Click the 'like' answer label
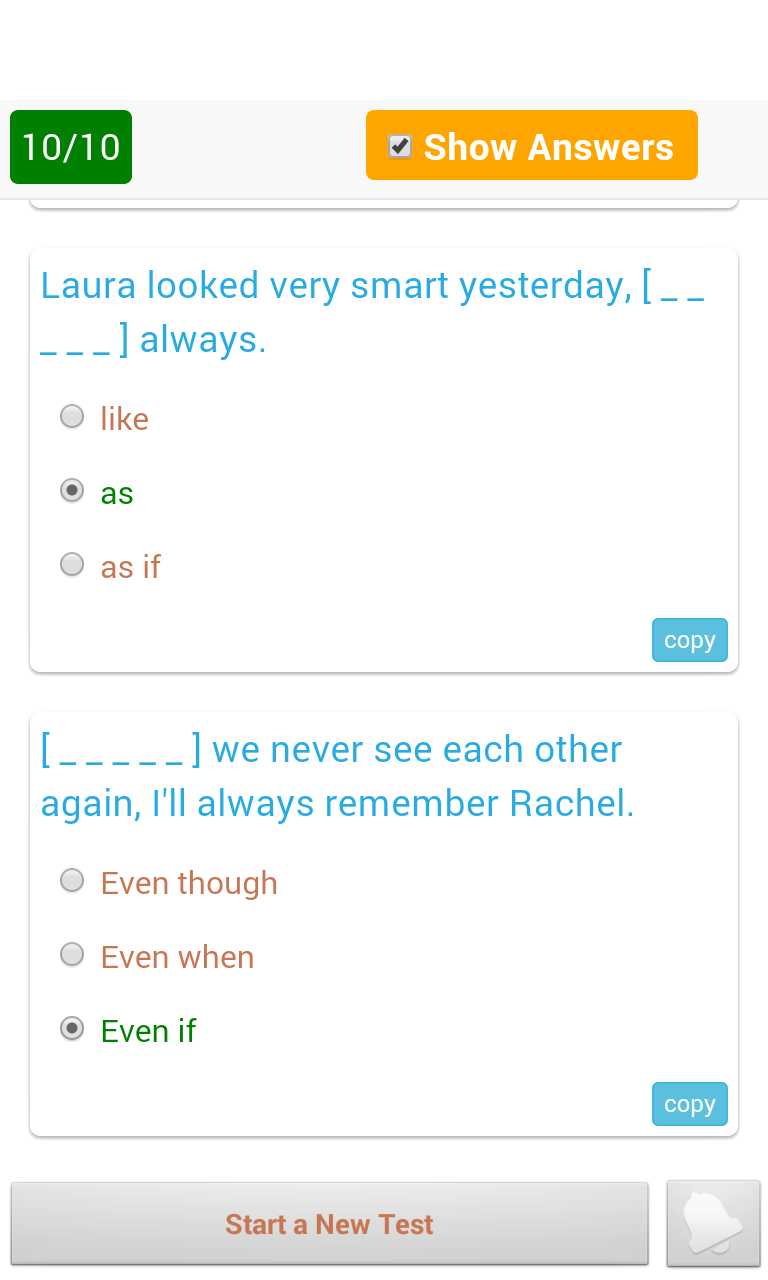This screenshot has width=768, height=1280. point(124,419)
